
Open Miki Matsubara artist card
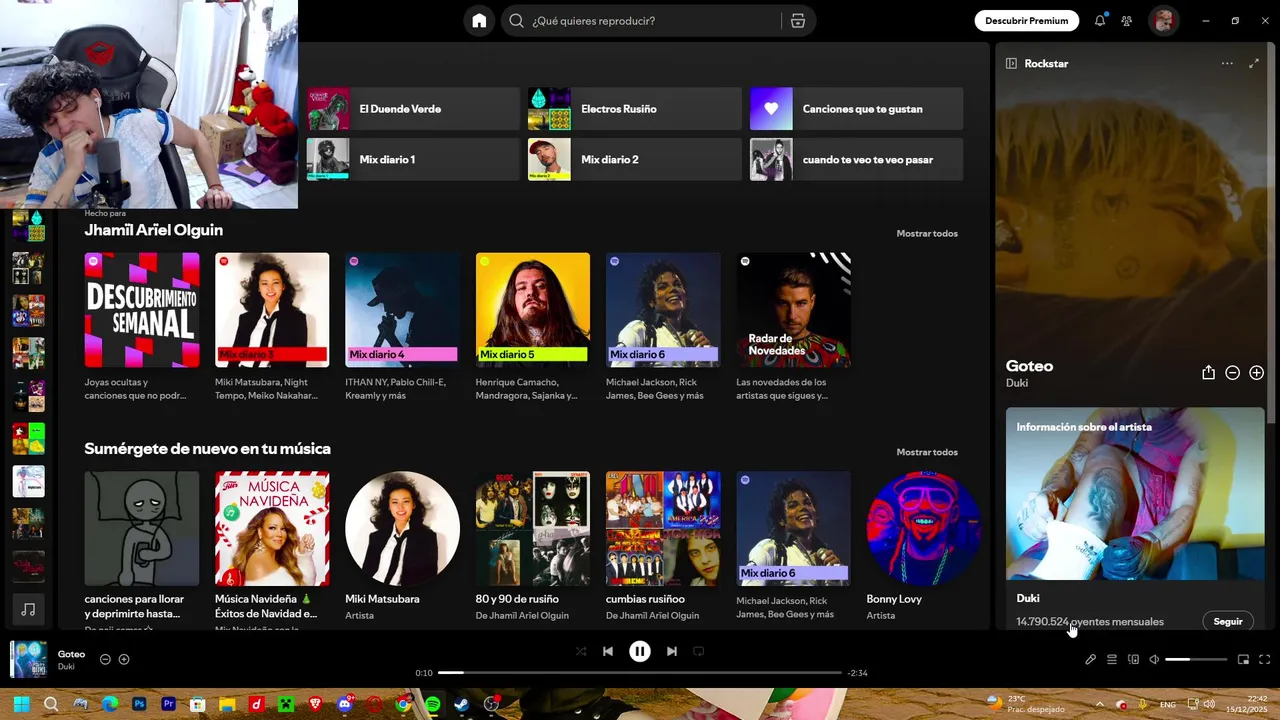403,547
